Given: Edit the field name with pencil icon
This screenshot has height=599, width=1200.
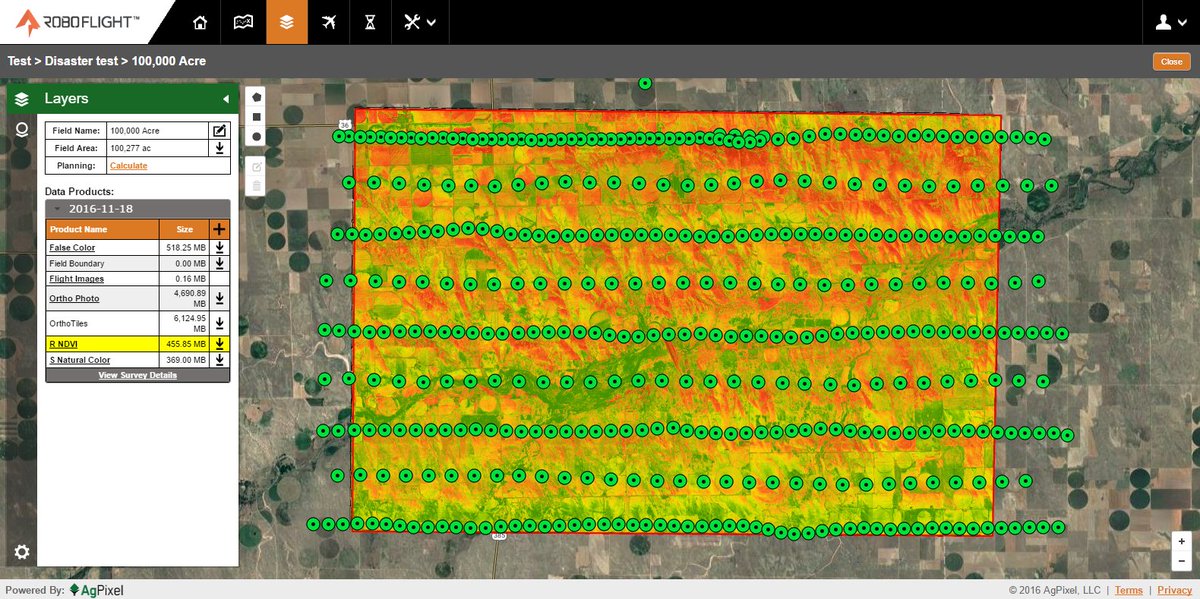Looking at the screenshot, I should pos(219,130).
